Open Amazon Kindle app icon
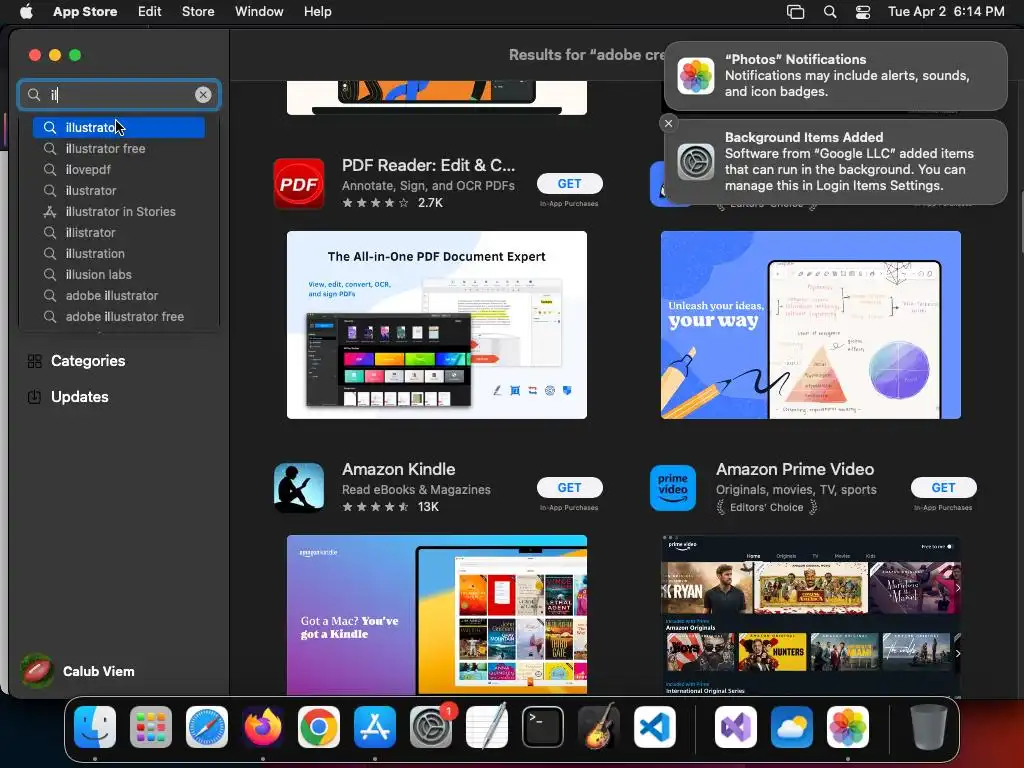 point(298,488)
